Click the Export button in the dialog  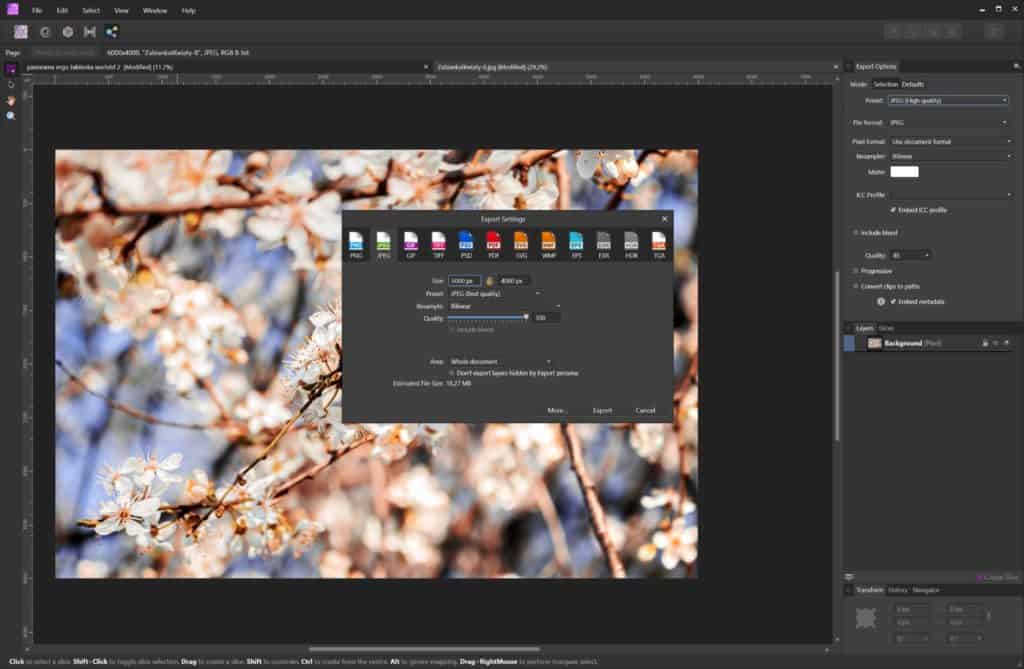[x=603, y=410]
